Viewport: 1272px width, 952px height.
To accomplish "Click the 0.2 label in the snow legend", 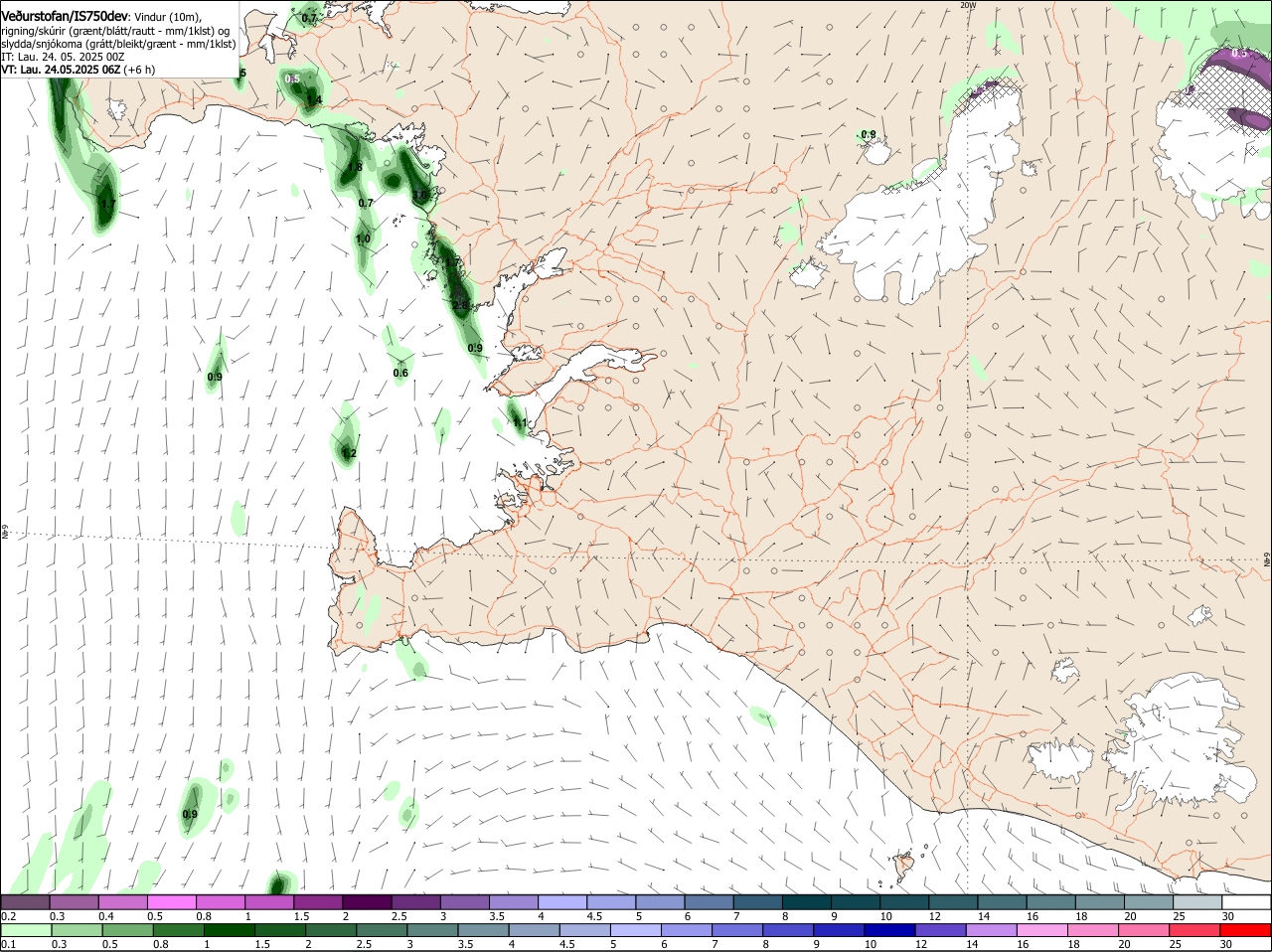I will (9, 916).
